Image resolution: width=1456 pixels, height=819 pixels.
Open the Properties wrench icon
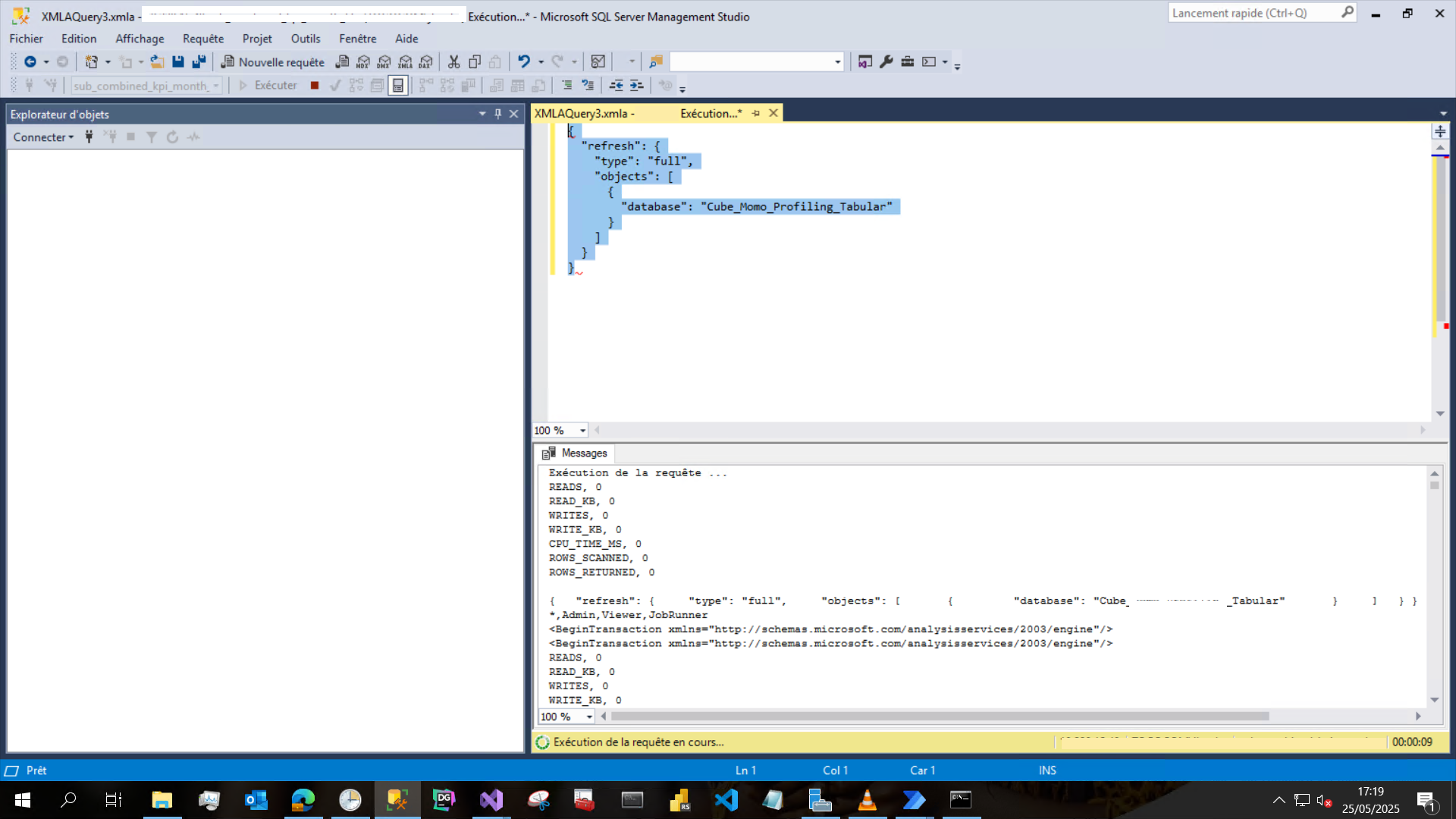[x=886, y=61]
